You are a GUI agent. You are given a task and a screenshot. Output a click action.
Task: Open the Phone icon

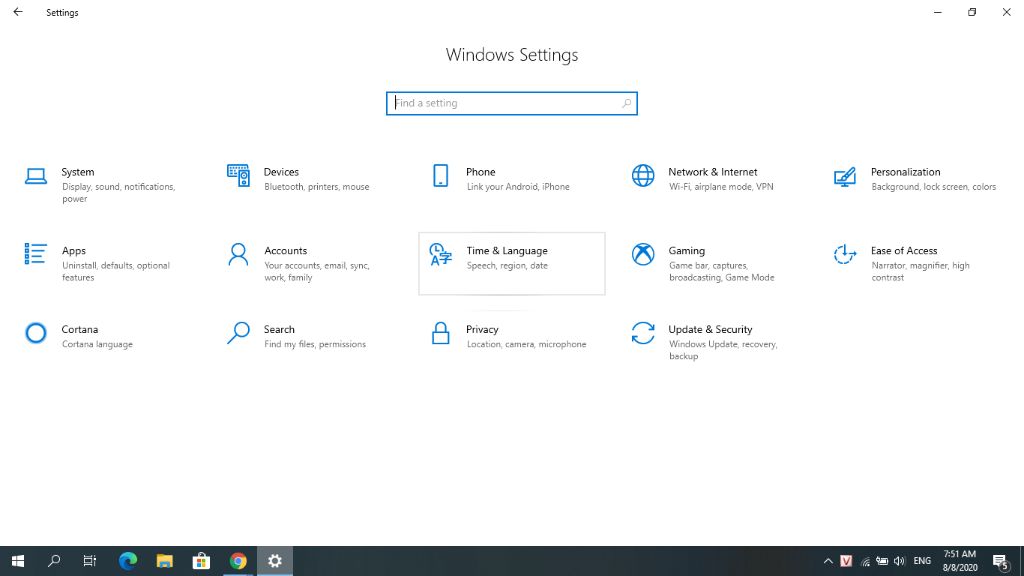(441, 176)
